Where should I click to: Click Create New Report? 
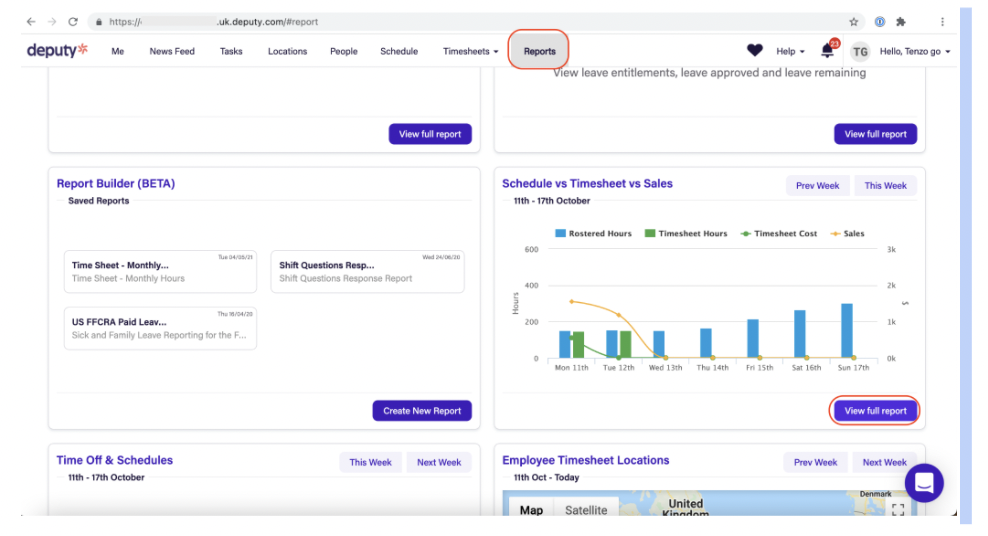point(422,411)
